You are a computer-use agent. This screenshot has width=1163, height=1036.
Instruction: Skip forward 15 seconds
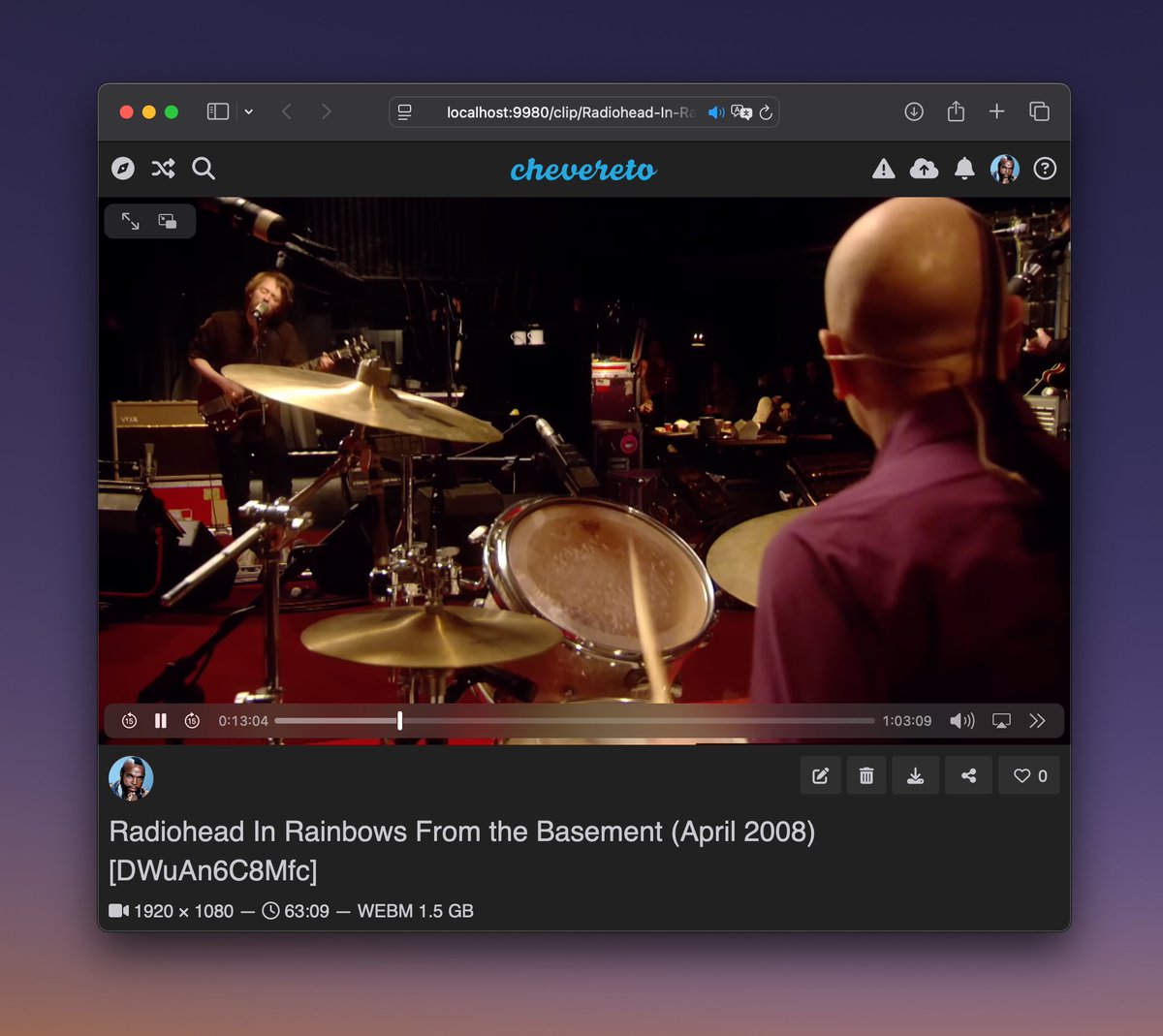pos(192,720)
